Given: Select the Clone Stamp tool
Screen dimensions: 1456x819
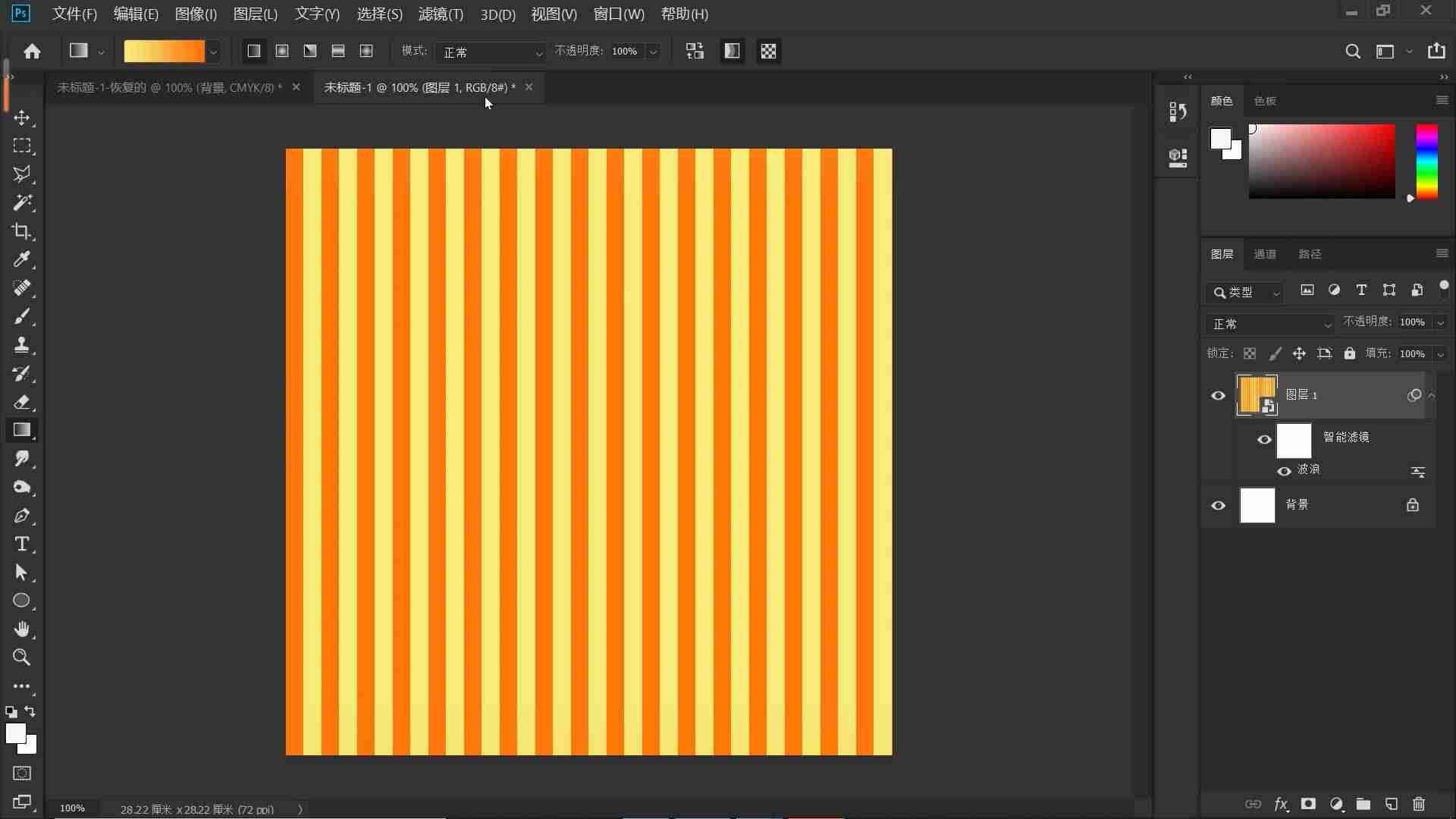Looking at the screenshot, I should click(22, 345).
